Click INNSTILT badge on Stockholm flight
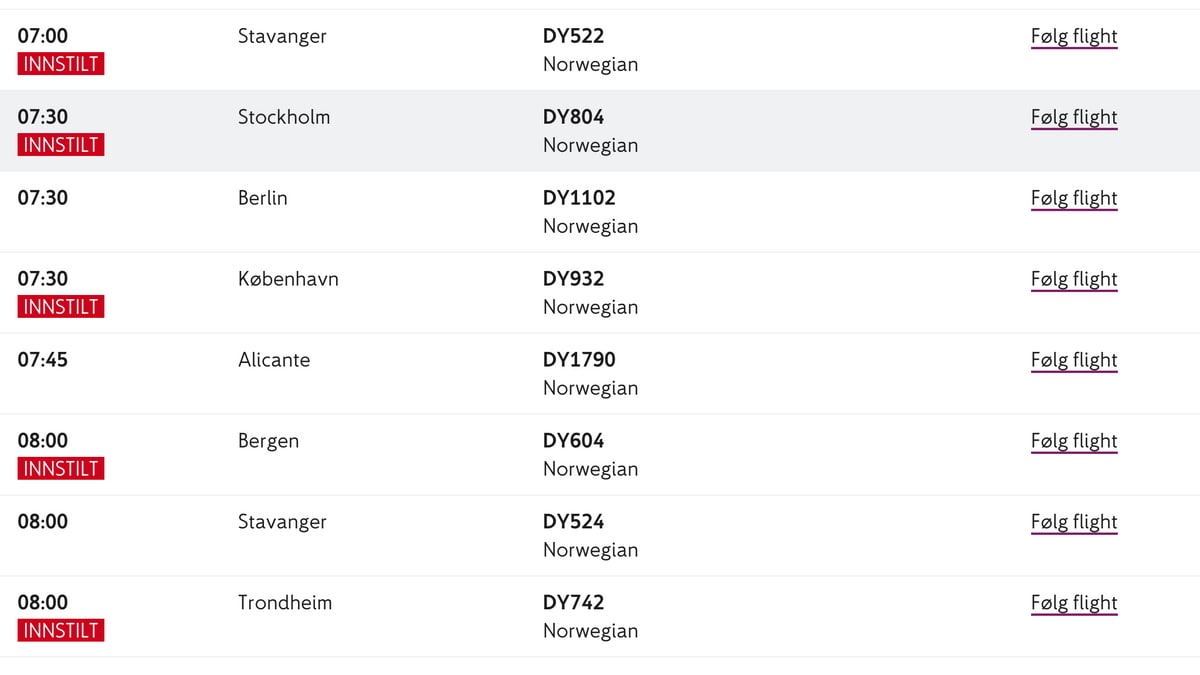This screenshot has width=1200, height=675. [61, 145]
